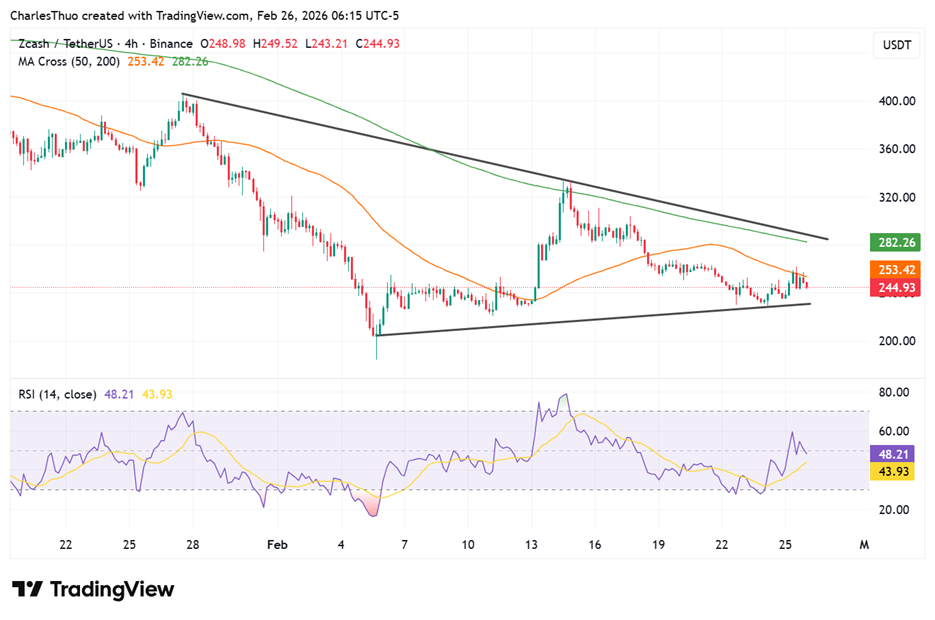Screen dimensions: 935x620
Task: Click the Feb label on the time axis
Action: pos(277,545)
